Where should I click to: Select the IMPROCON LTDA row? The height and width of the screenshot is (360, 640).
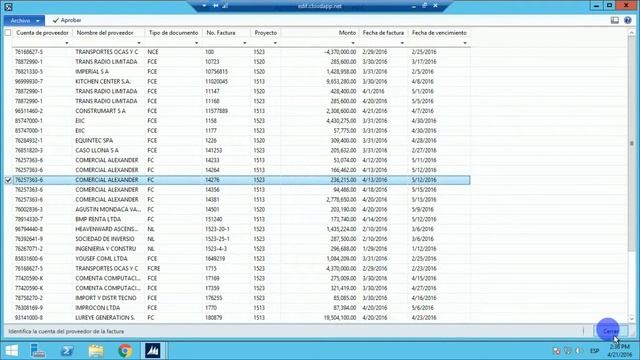pos(241,308)
